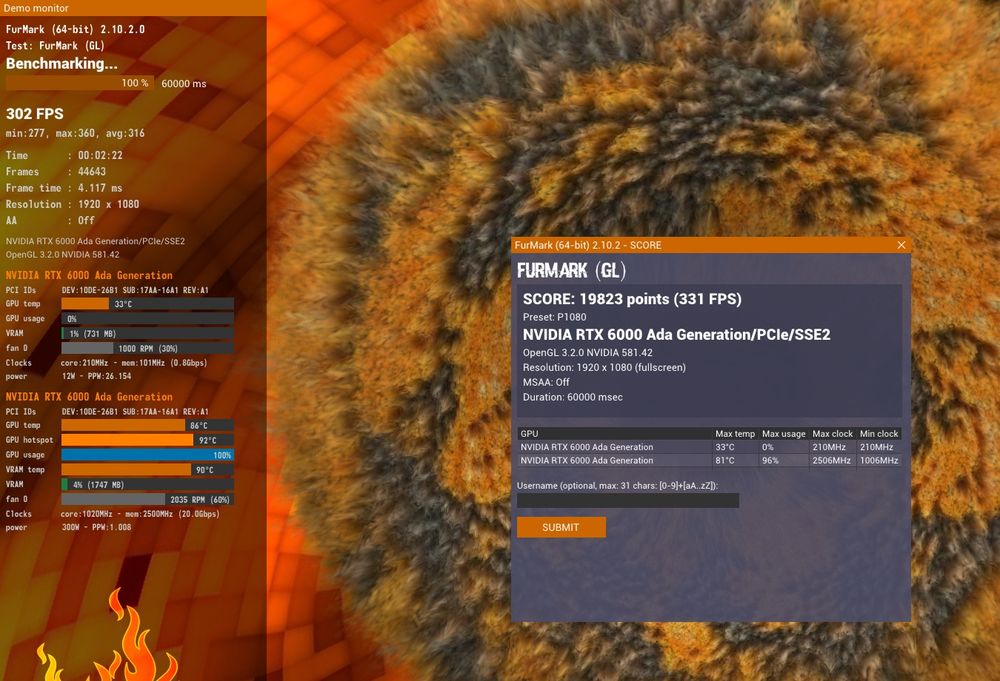This screenshot has height=681, width=1000.
Task: Click the GPU usage 100% blue bar
Action: pos(147,455)
